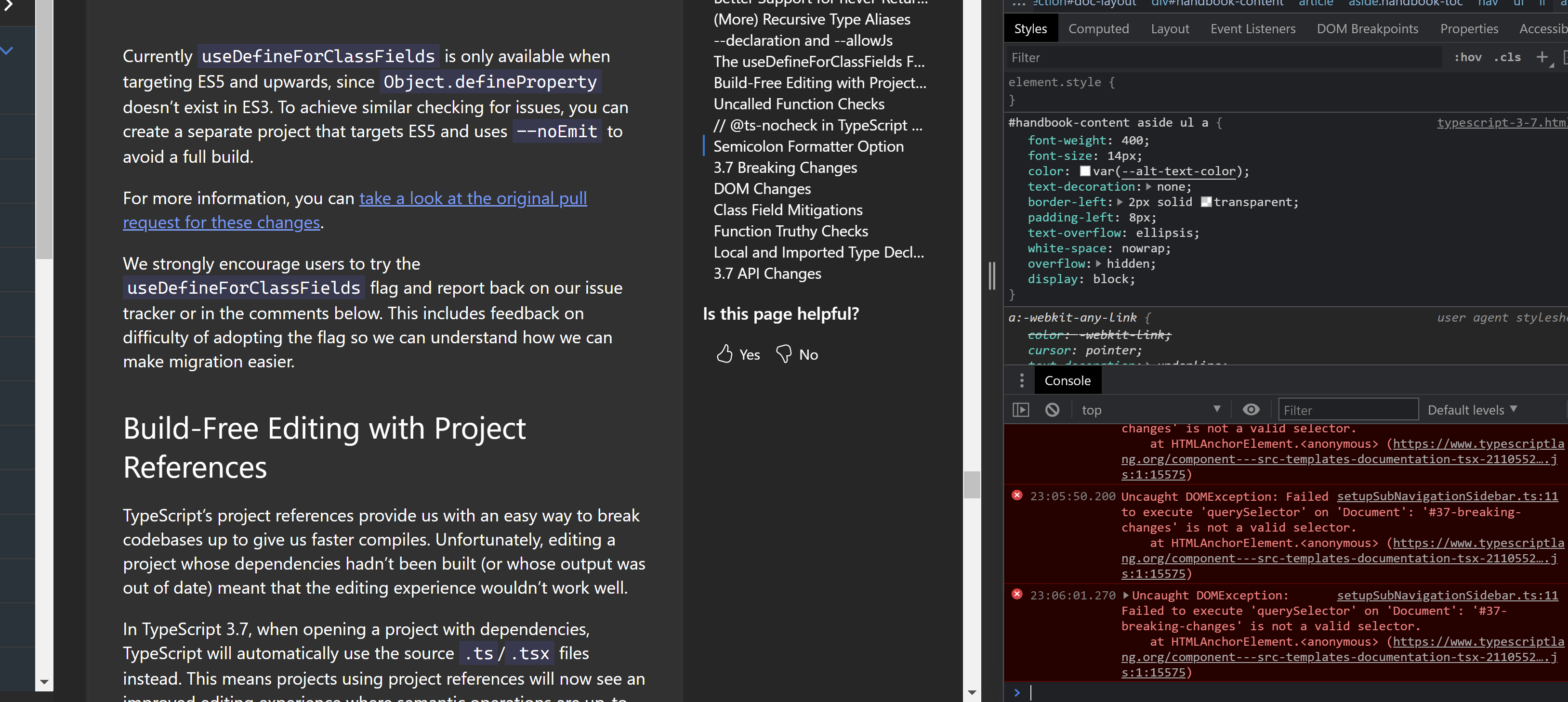Follow the original pull request link

point(473,198)
